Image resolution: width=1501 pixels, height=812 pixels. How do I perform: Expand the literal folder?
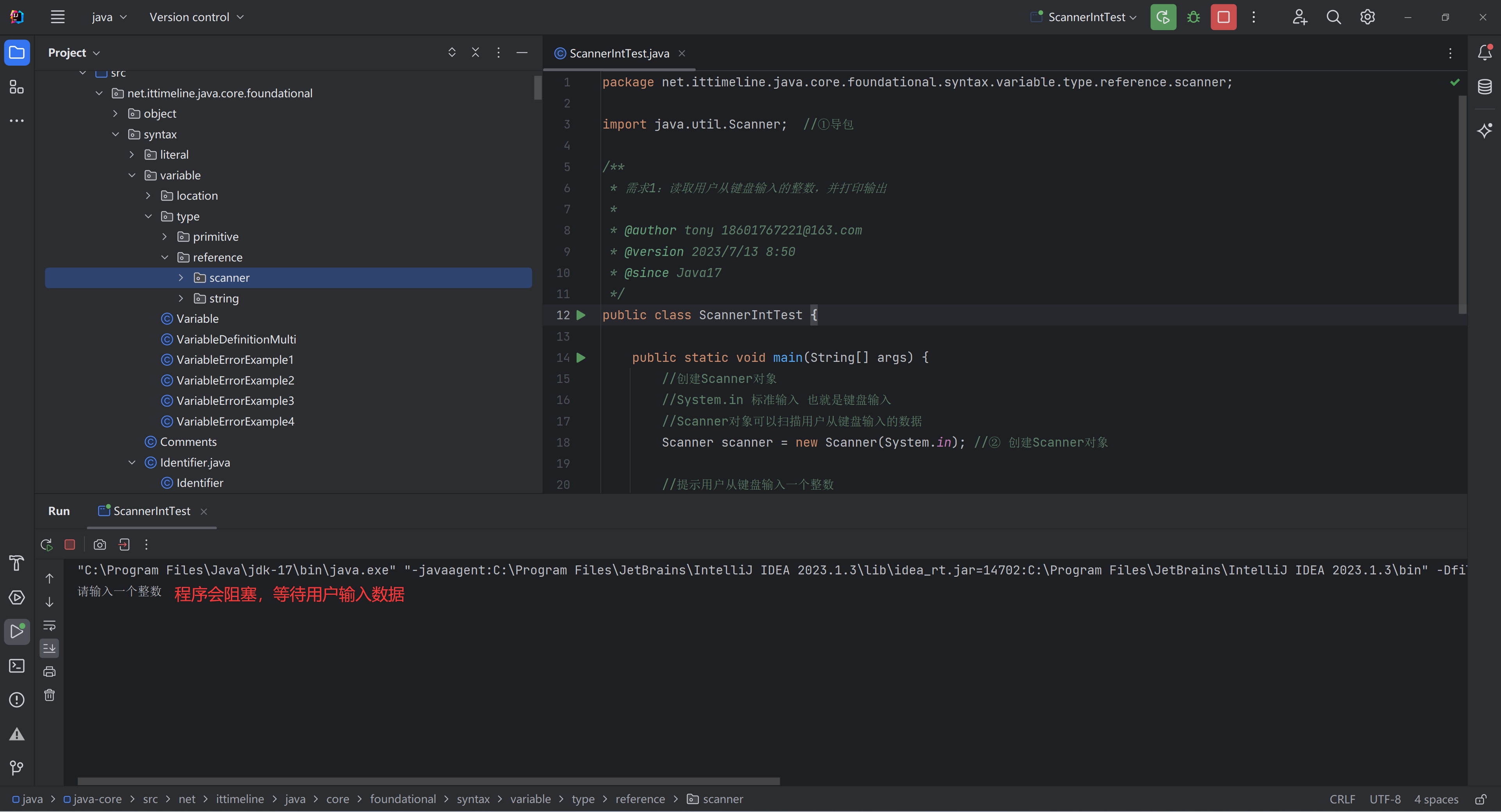click(132, 154)
